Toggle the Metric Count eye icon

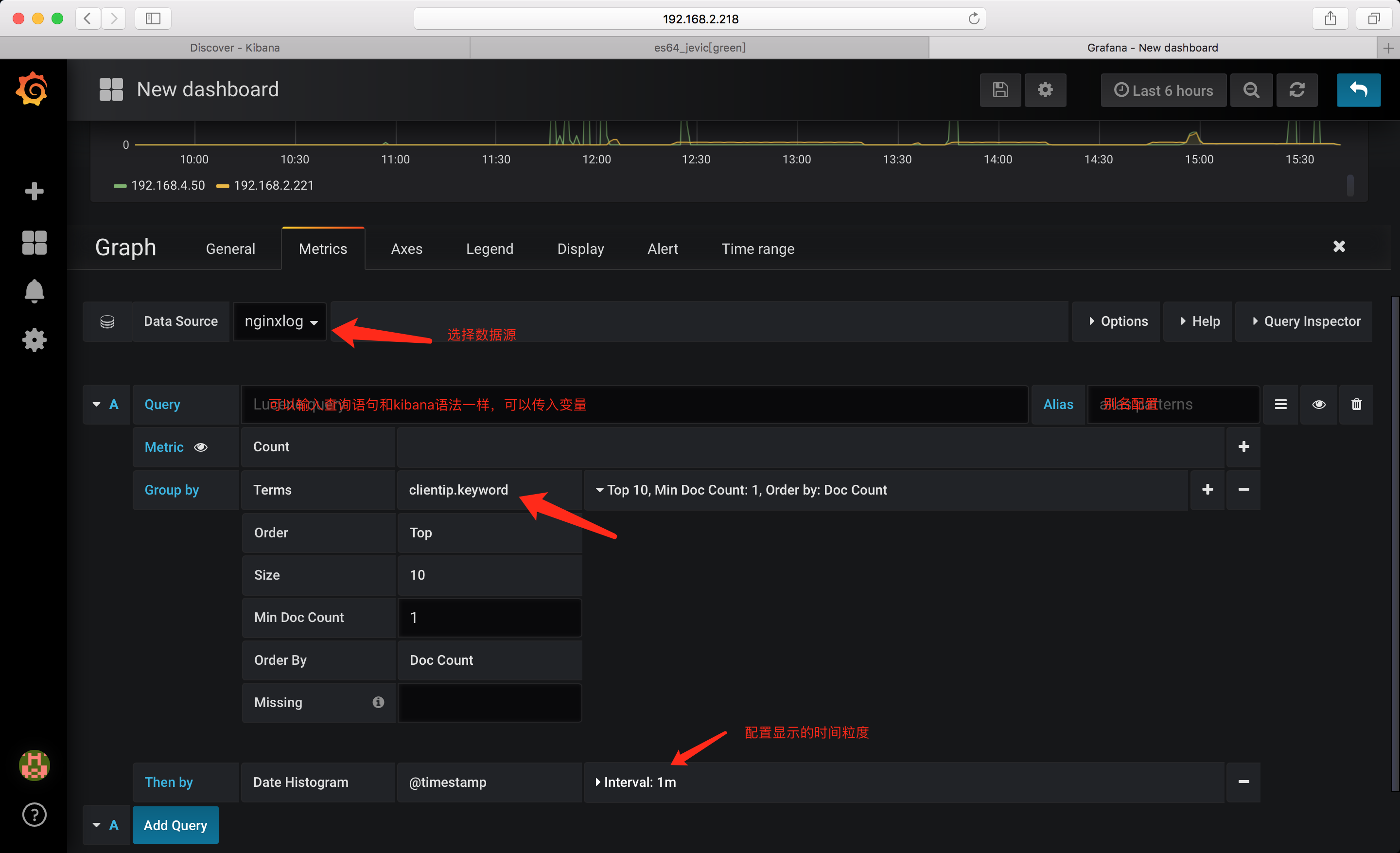click(x=201, y=447)
